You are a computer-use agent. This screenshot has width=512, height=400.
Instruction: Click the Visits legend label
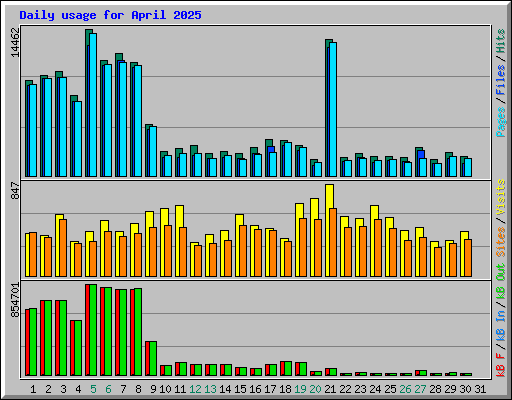[x=500, y=197]
